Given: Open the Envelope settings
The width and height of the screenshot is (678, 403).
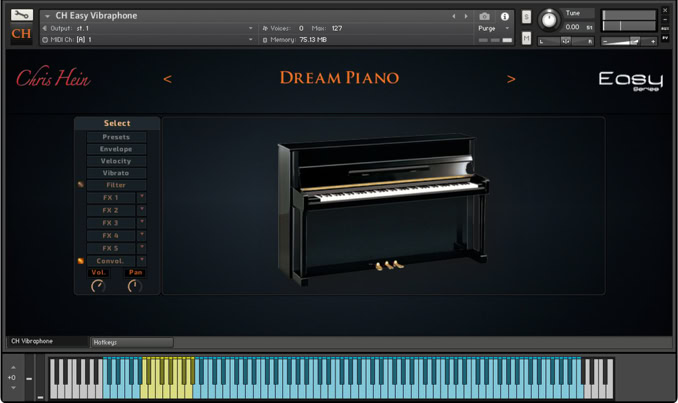Looking at the screenshot, I should tap(116, 149).
